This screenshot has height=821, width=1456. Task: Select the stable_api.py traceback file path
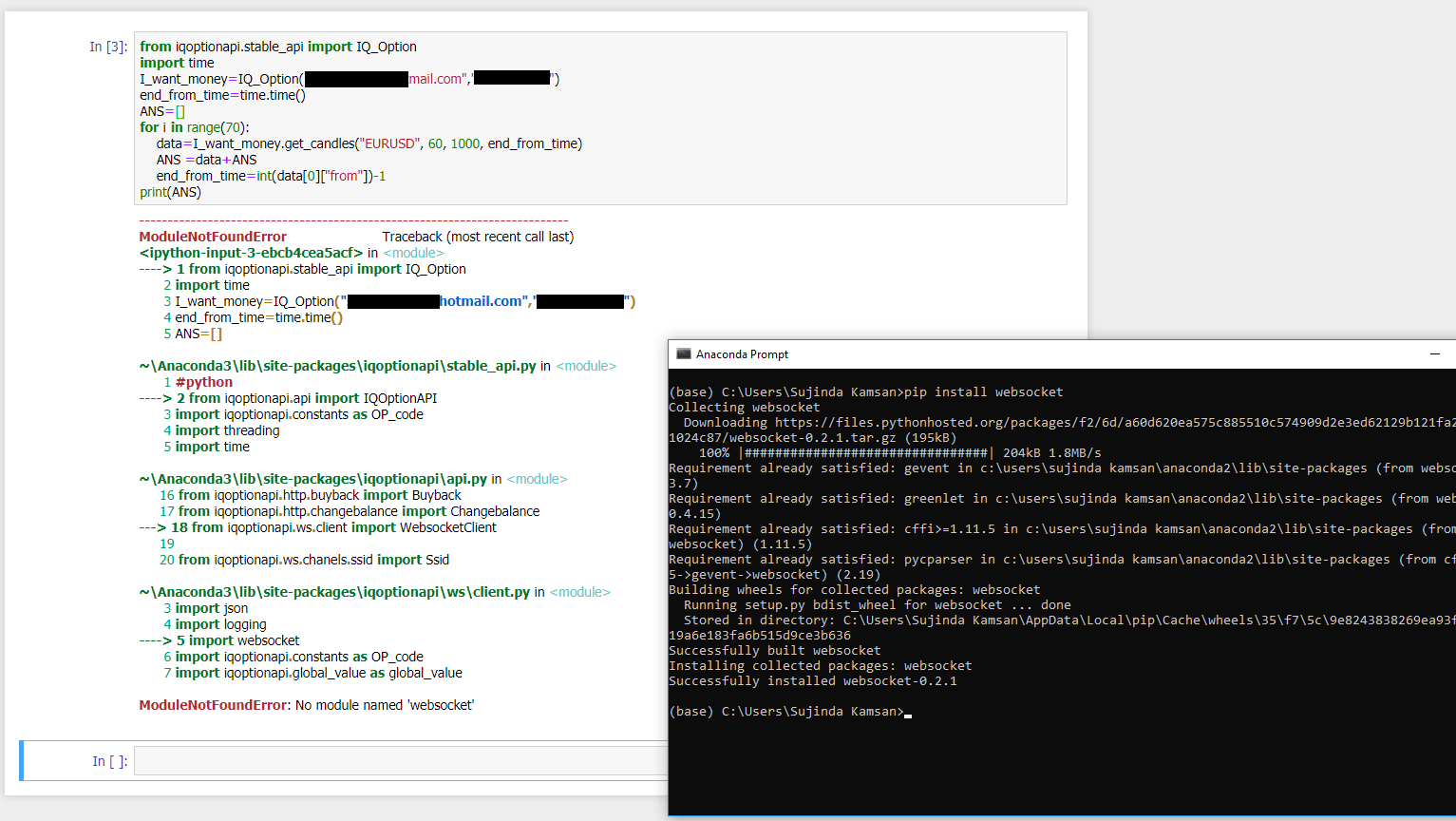pyautogui.click(x=337, y=365)
